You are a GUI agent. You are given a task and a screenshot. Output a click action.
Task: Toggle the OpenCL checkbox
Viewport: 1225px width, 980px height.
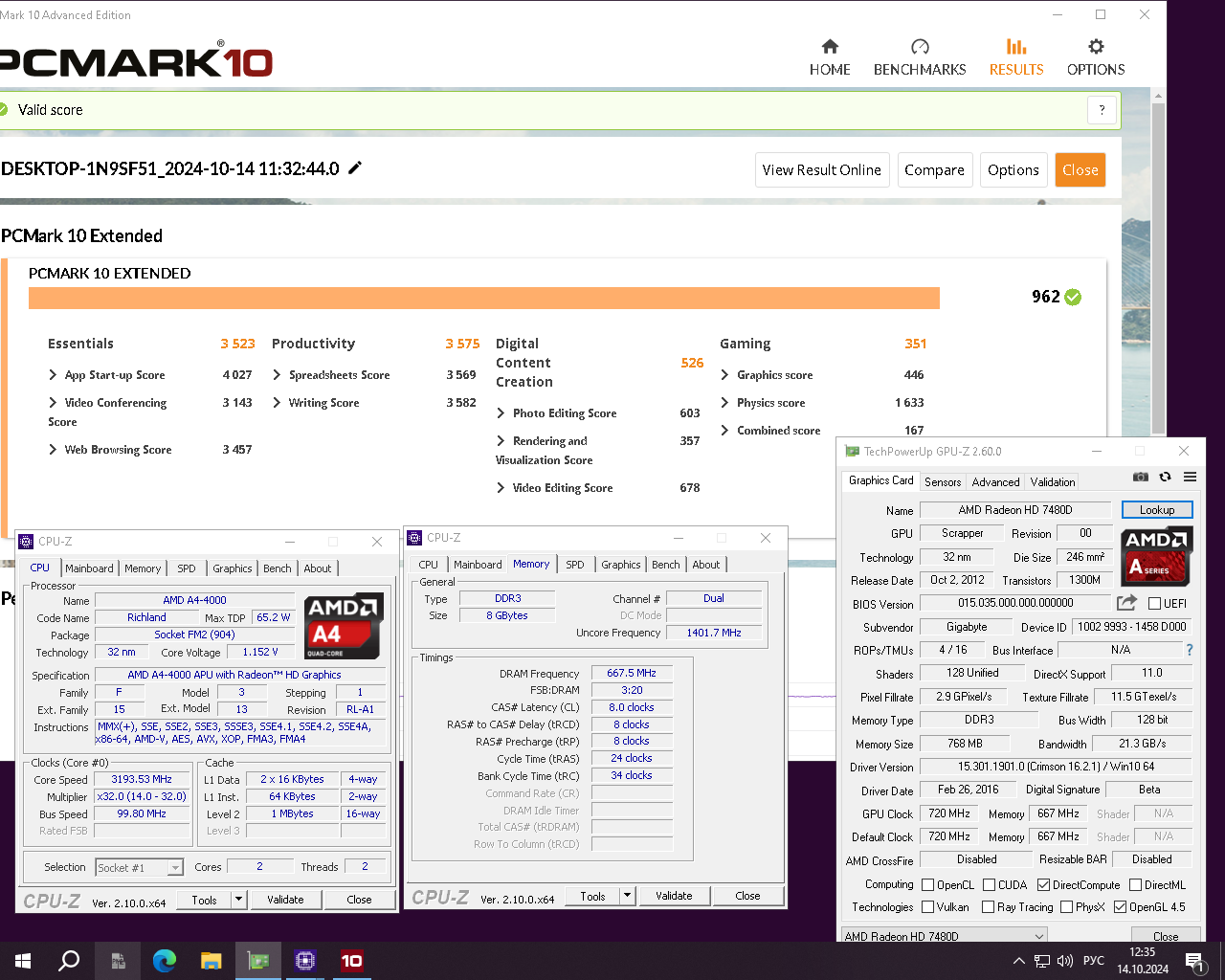(927, 885)
